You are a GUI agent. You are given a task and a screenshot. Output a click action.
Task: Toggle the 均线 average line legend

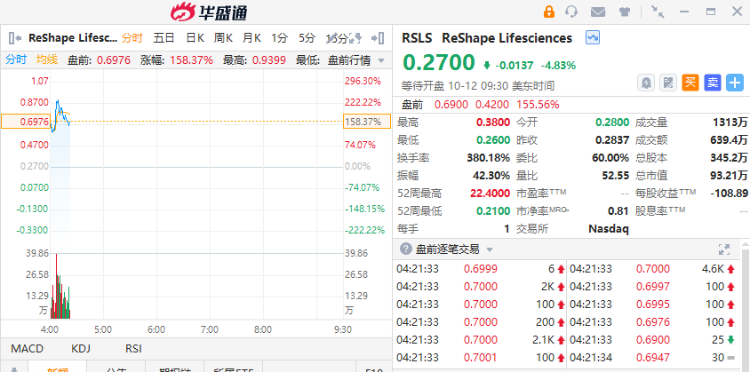[47, 60]
